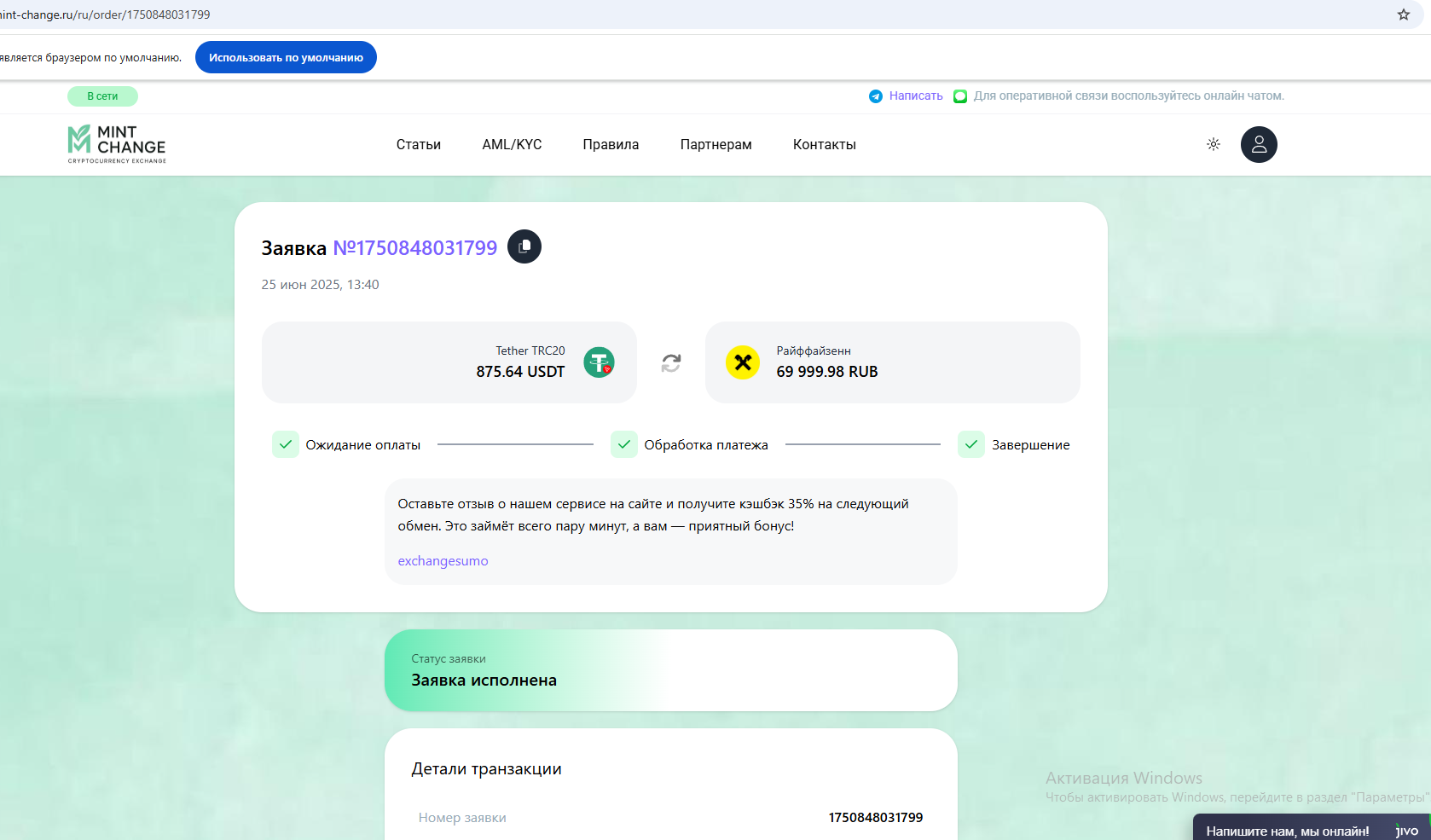Viewport: 1431px width, 840px height.
Task: Click the exchange swap arrows icon
Action: pos(671,363)
